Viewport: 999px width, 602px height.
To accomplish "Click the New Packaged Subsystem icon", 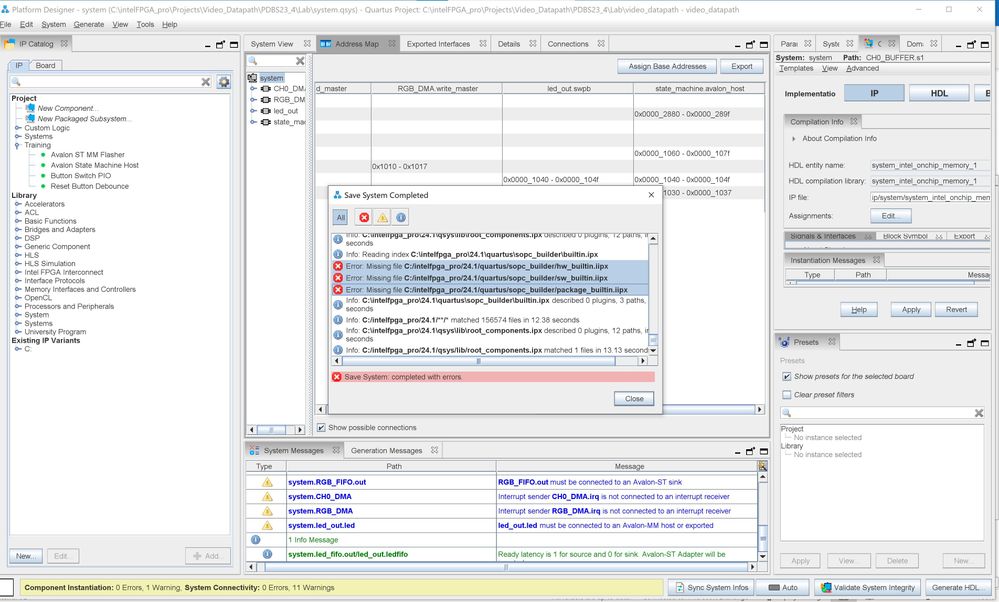I will tap(31, 119).
